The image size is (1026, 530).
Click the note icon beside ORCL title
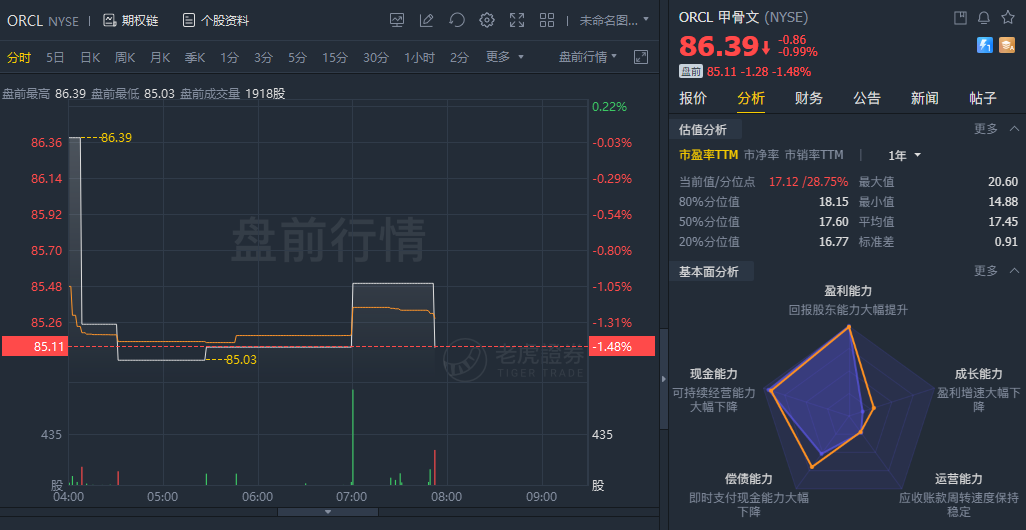click(x=960, y=18)
